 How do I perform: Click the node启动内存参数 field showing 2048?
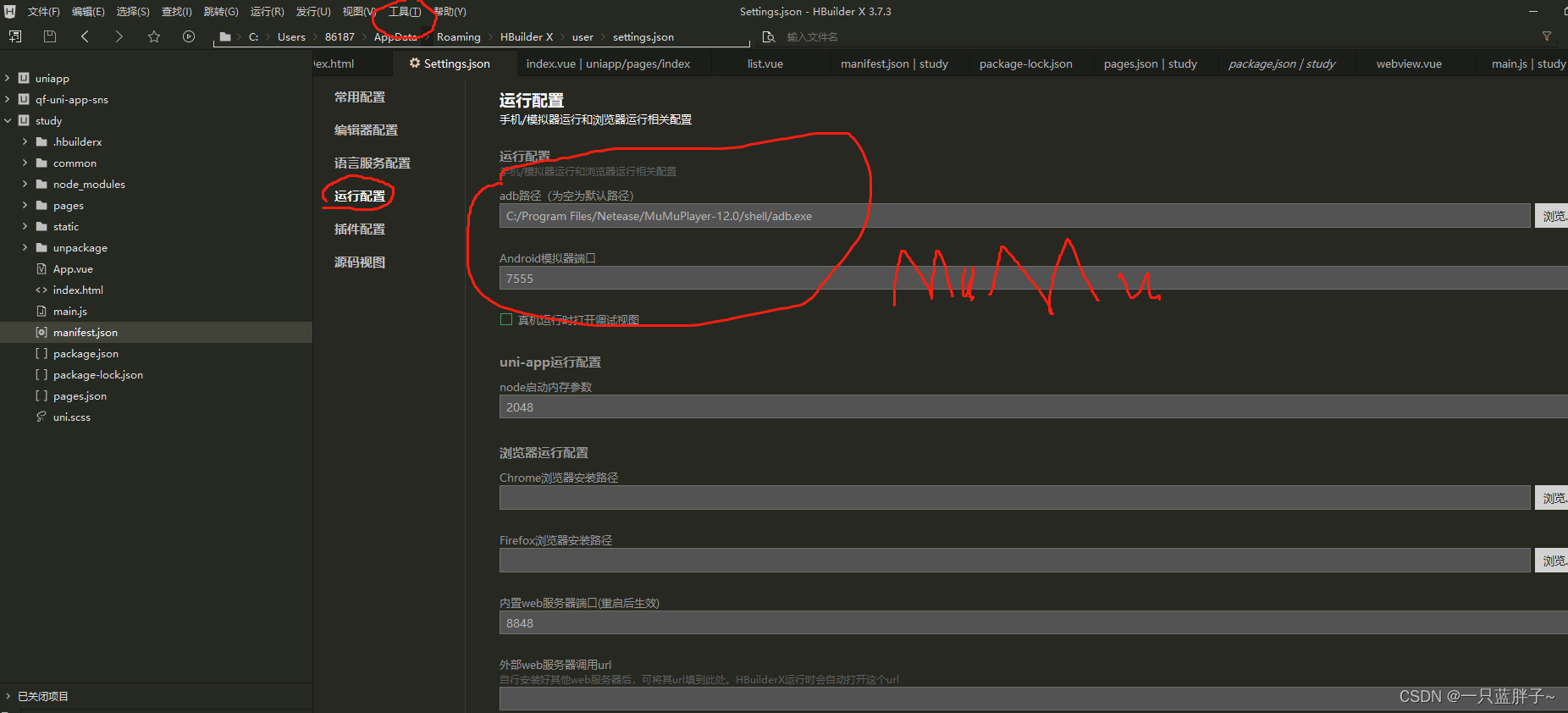1034,407
